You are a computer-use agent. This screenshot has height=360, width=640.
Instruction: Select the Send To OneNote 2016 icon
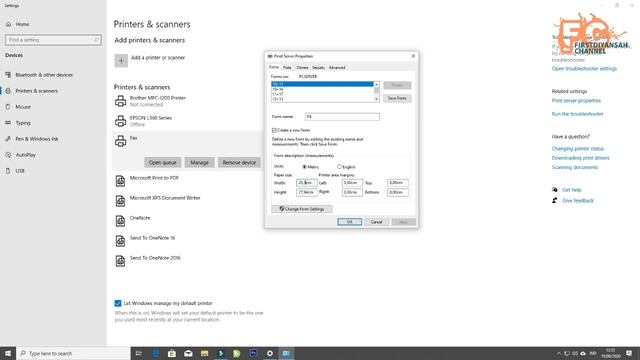120,261
